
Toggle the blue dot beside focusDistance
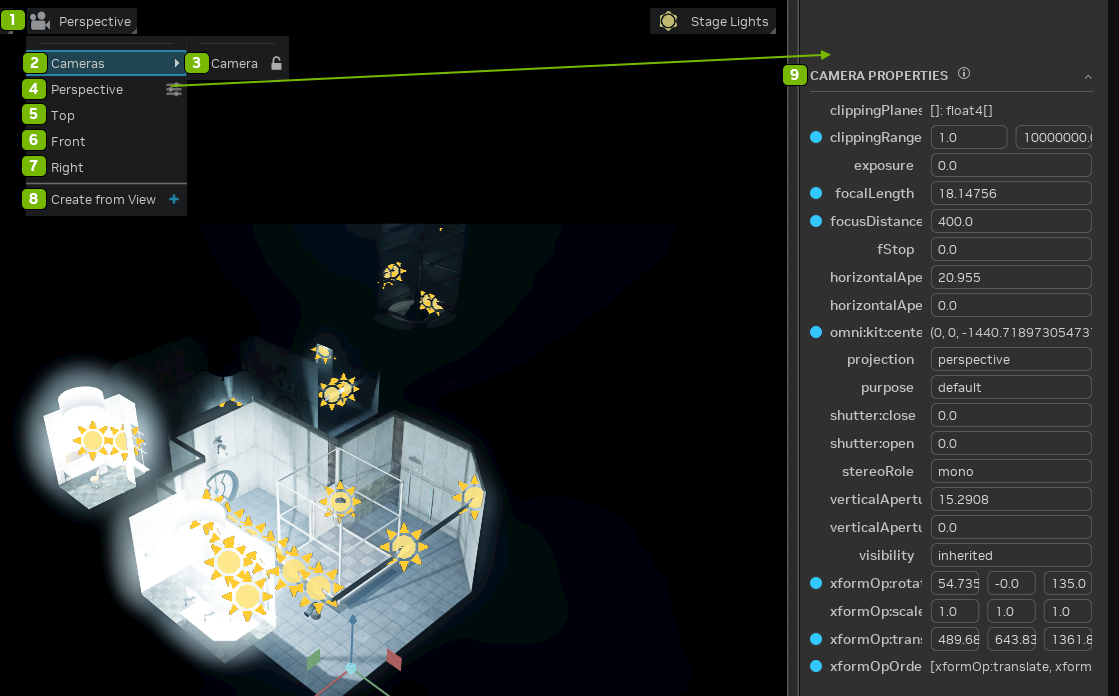click(x=816, y=221)
